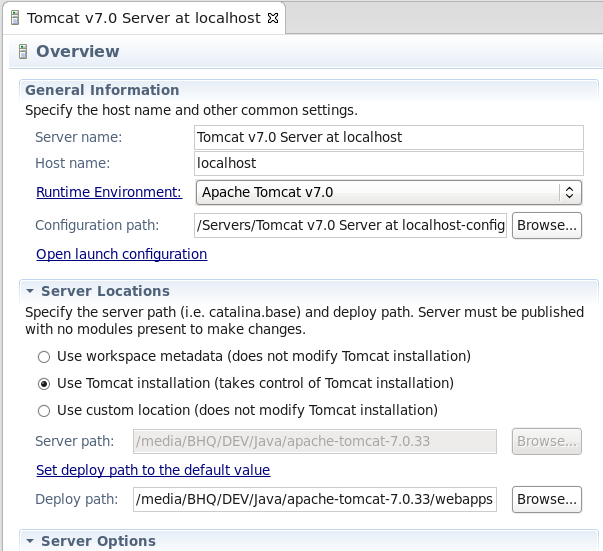Viewport: 603px width, 551px height.
Task: Click into the Configuration path field
Action: [350, 225]
